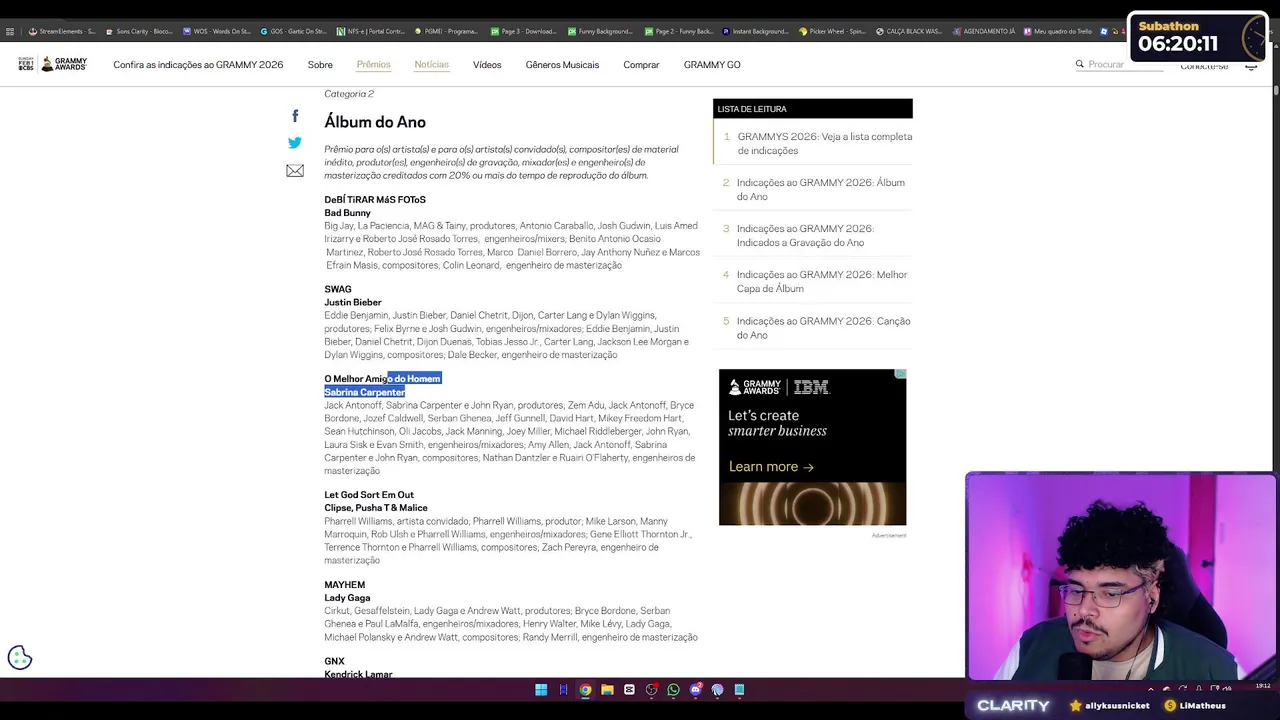Open Google Chrome in taskbar

point(585,690)
